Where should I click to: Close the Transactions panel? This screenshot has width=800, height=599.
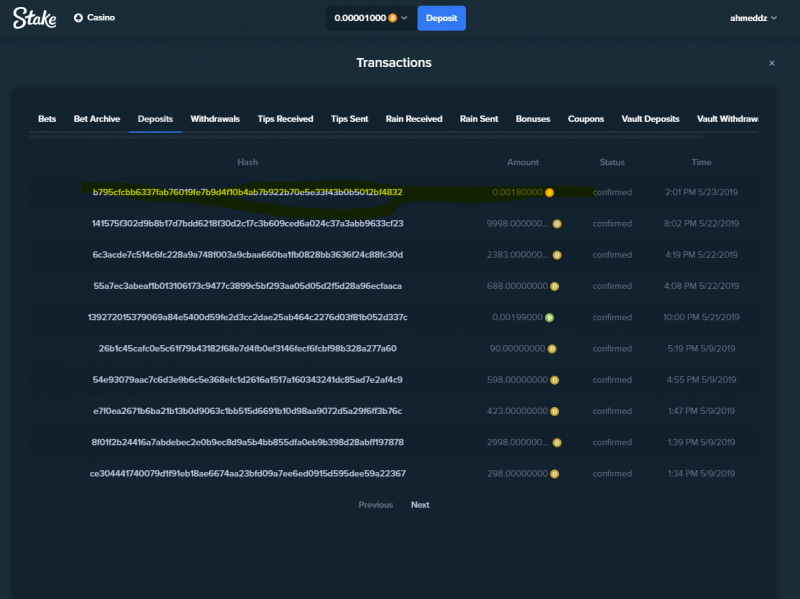771,63
